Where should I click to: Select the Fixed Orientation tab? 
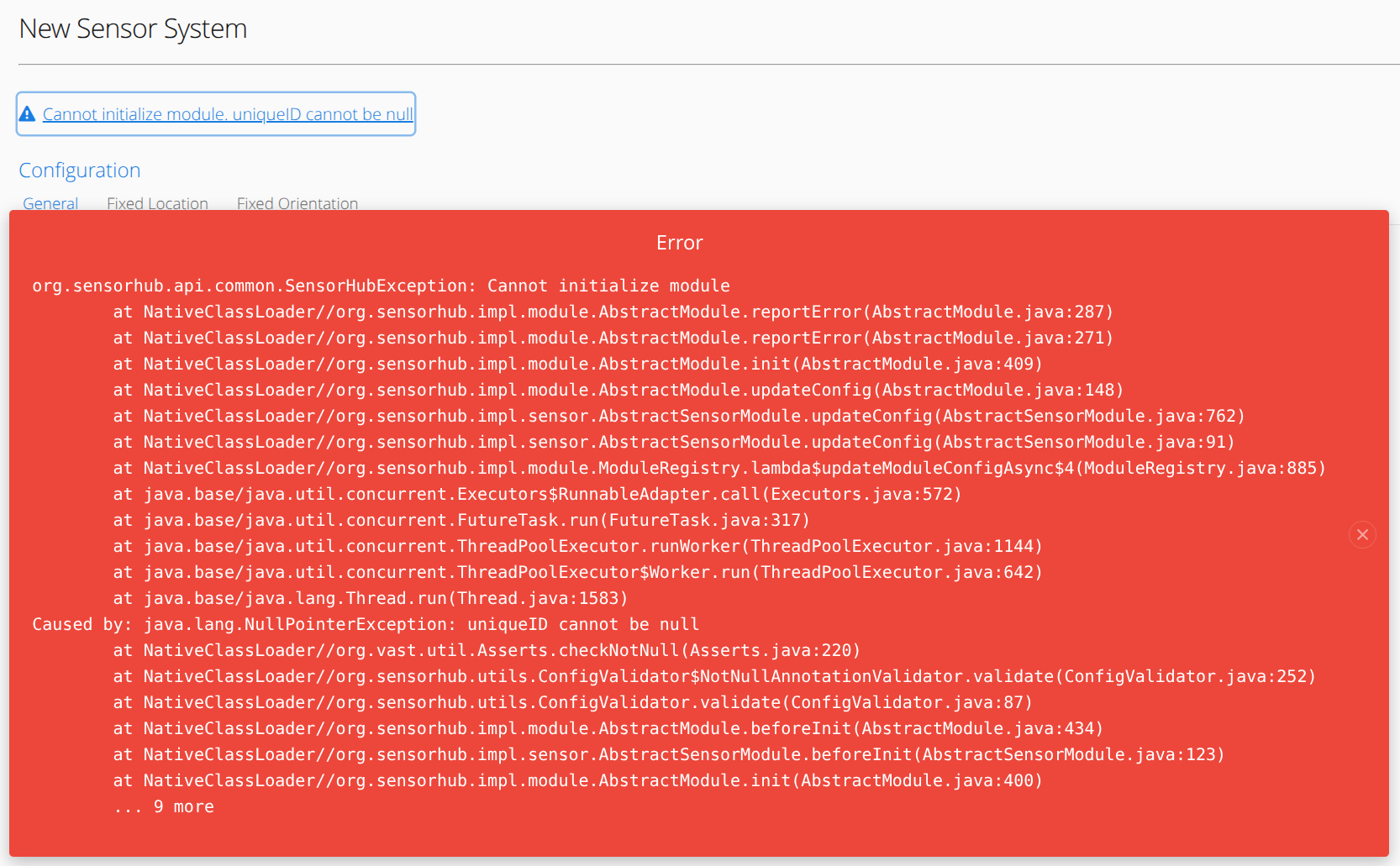pyautogui.click(x=297, y=203)
